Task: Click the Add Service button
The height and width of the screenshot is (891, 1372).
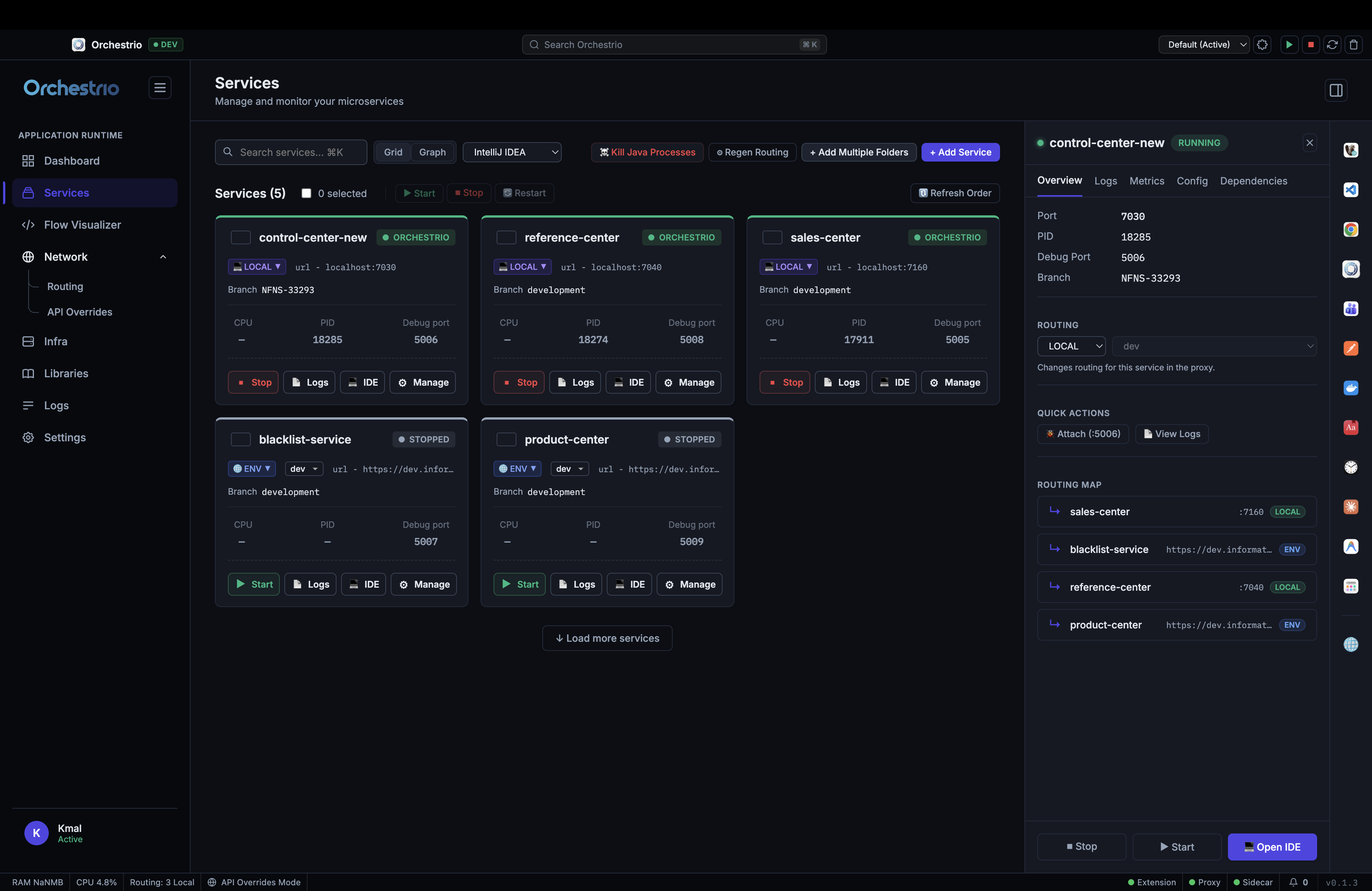Action: point(960,152)
